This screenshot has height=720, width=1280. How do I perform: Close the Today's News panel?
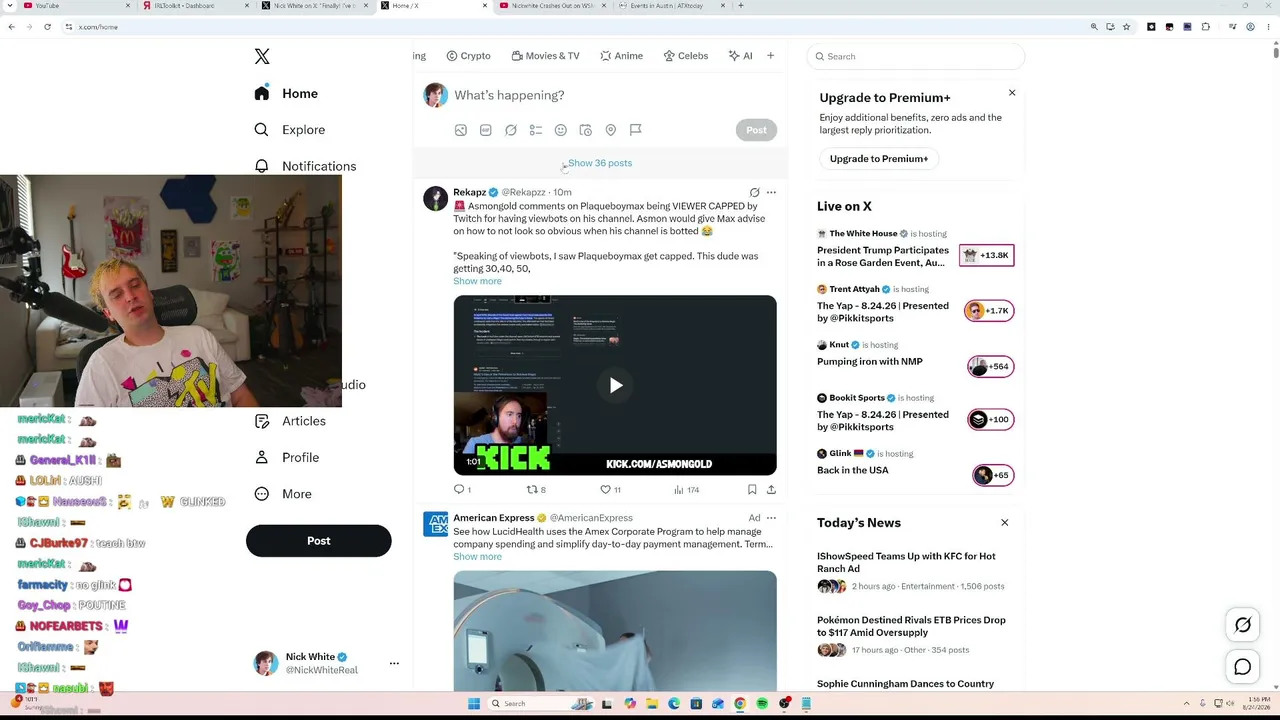pyautogui.click(x=1005, y=523)
